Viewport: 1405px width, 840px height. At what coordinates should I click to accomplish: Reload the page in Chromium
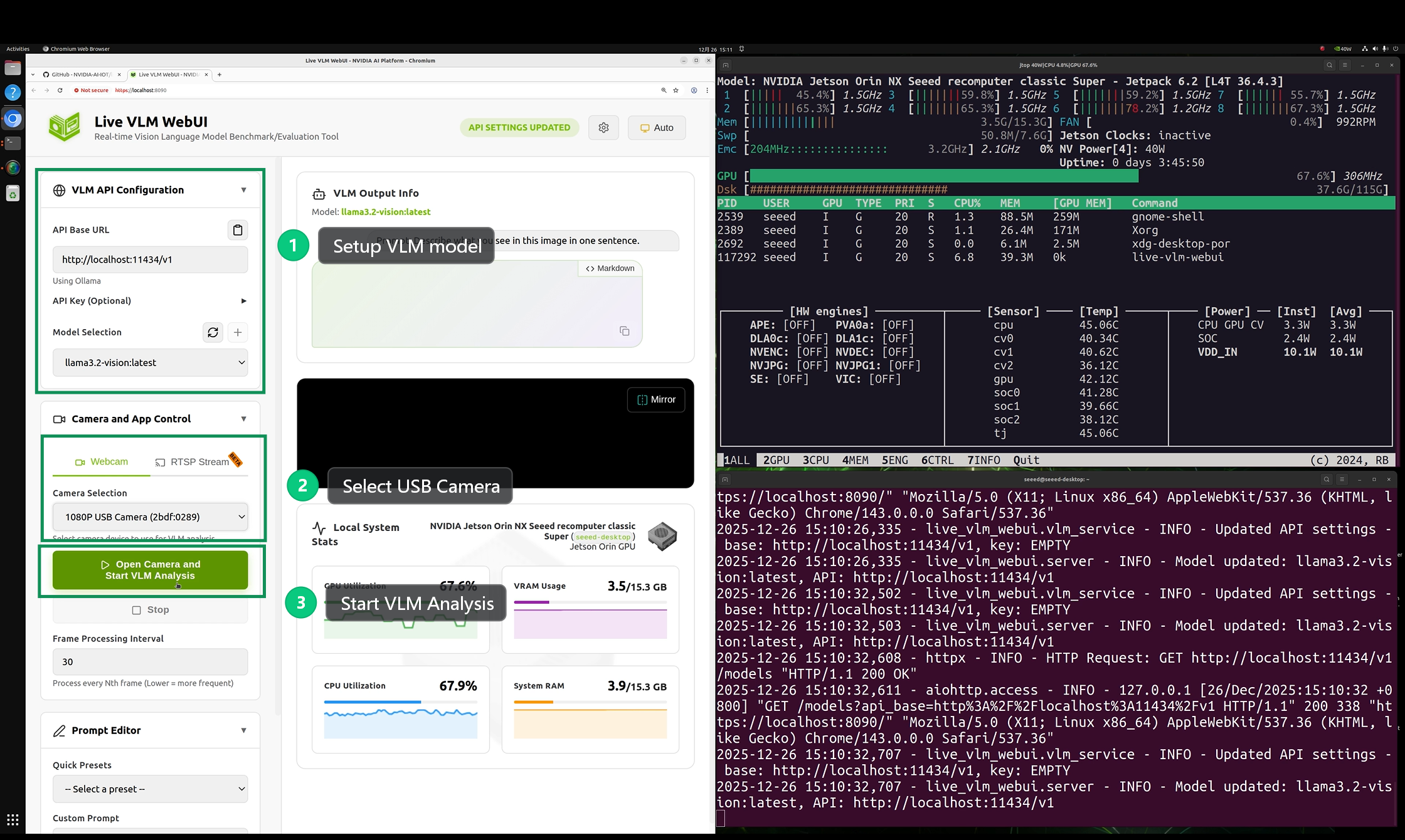[x=60, y=90]
